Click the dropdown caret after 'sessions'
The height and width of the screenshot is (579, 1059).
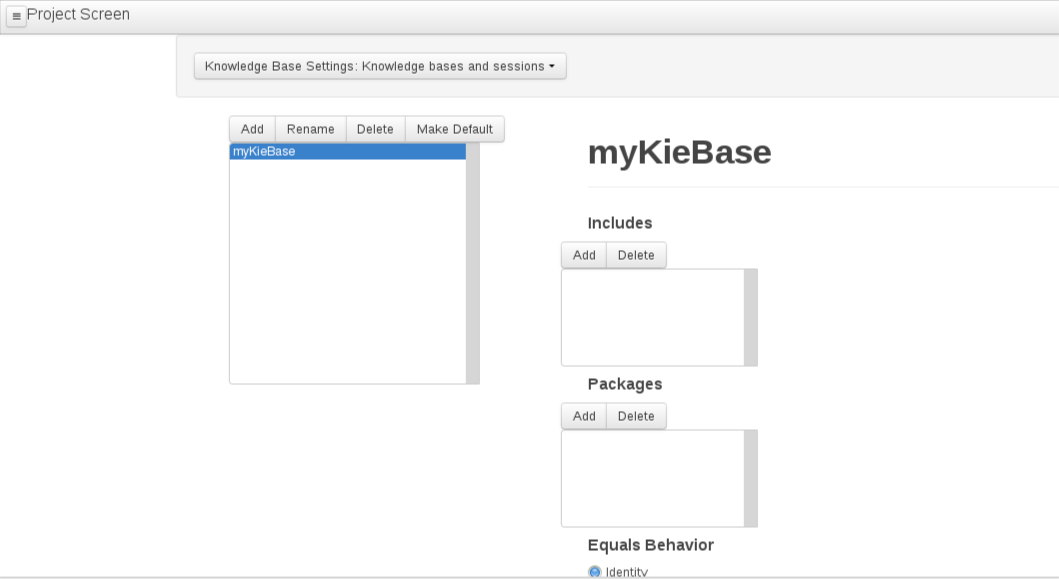click(552, 66)
